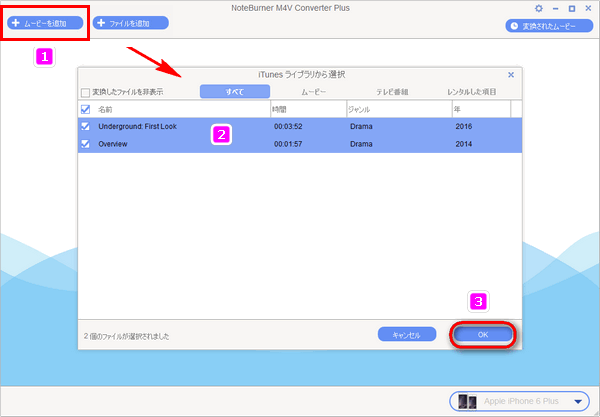This screenshot has height=417, width=600.
Task: Switch to the ムービー tab
Action: coord(313,92)
